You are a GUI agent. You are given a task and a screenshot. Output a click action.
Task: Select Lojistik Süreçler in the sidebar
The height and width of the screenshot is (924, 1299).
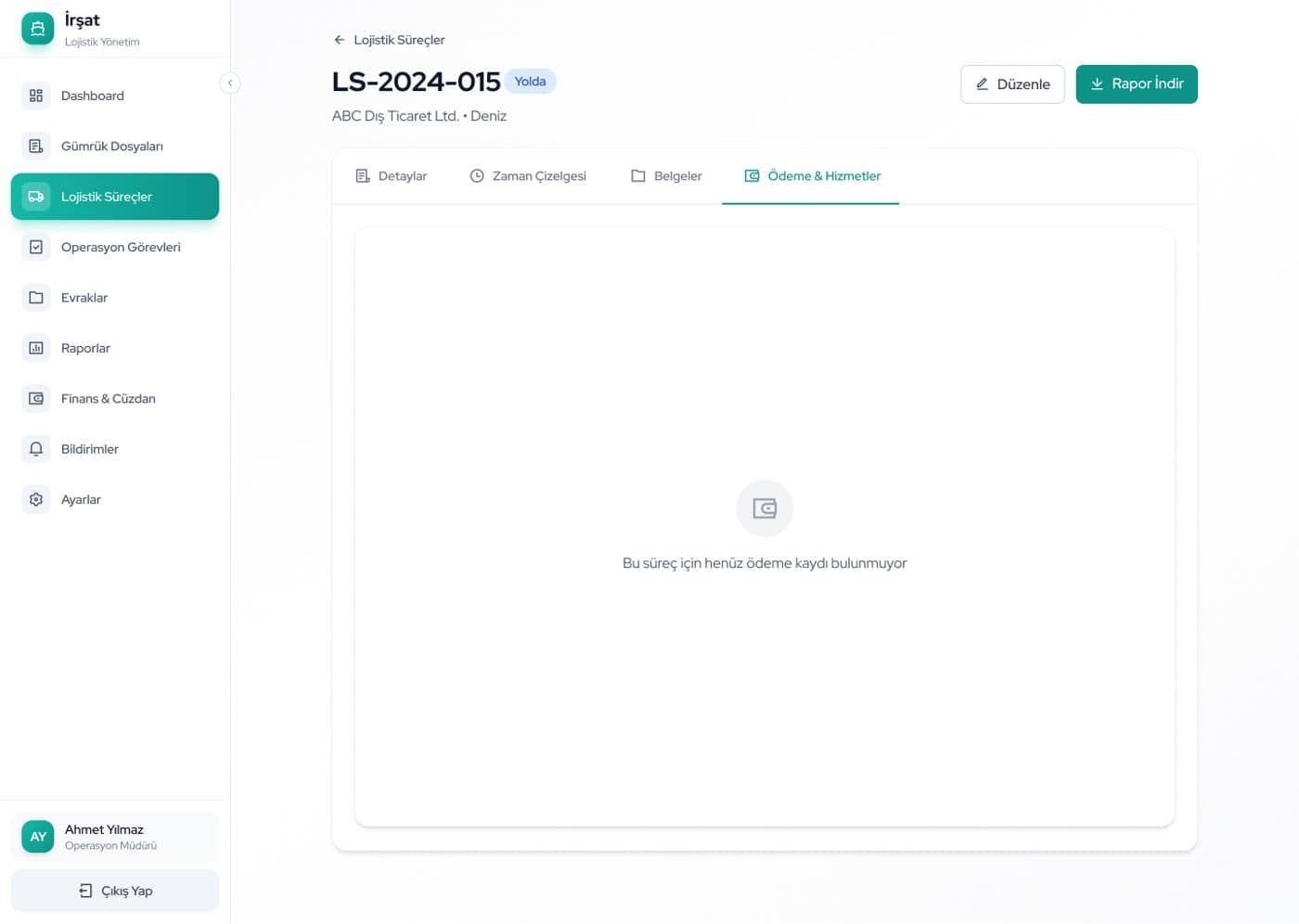click(x=115, y=197)
